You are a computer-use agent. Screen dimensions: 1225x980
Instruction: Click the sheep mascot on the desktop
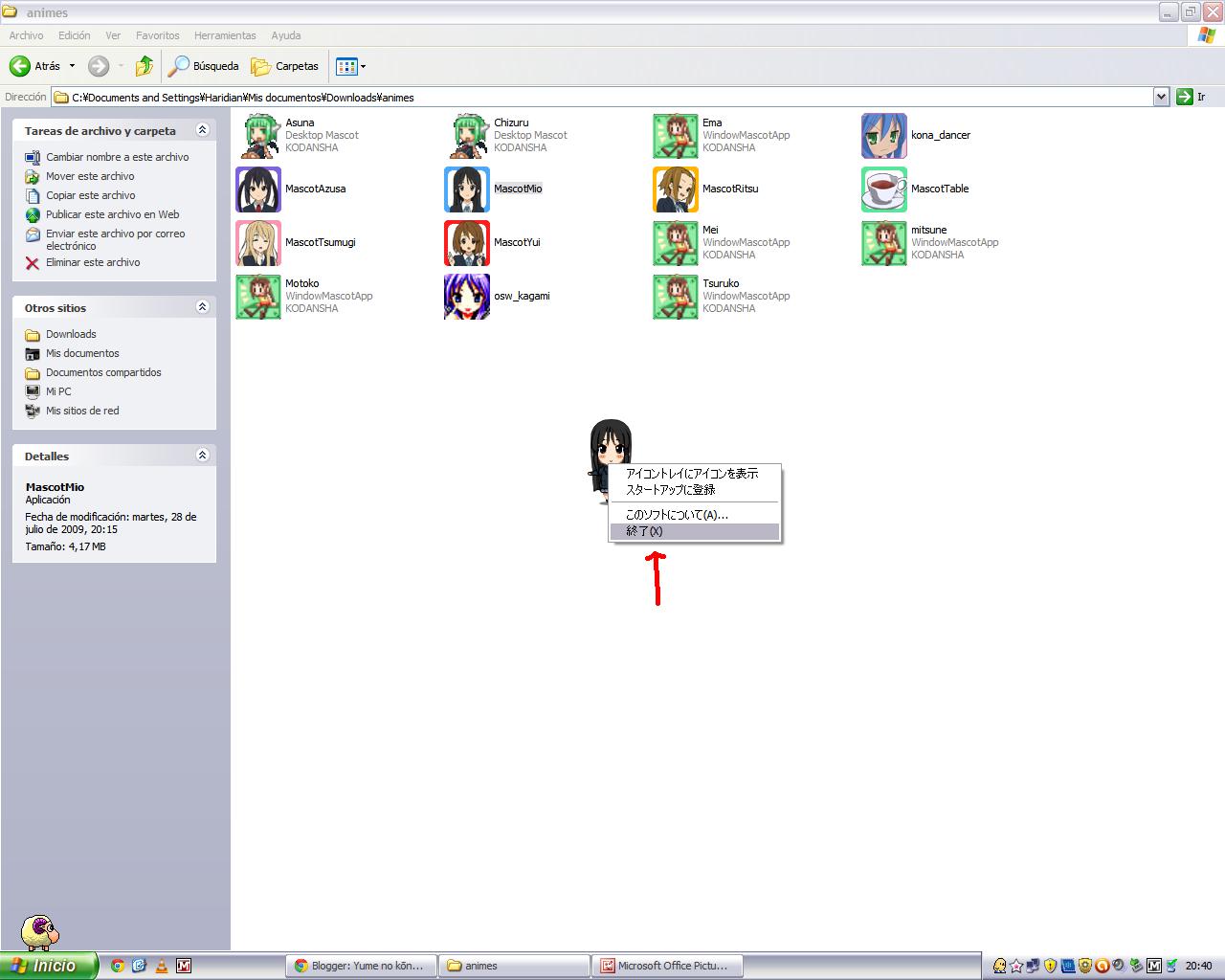pyautogui.click(x=40, y=933)
